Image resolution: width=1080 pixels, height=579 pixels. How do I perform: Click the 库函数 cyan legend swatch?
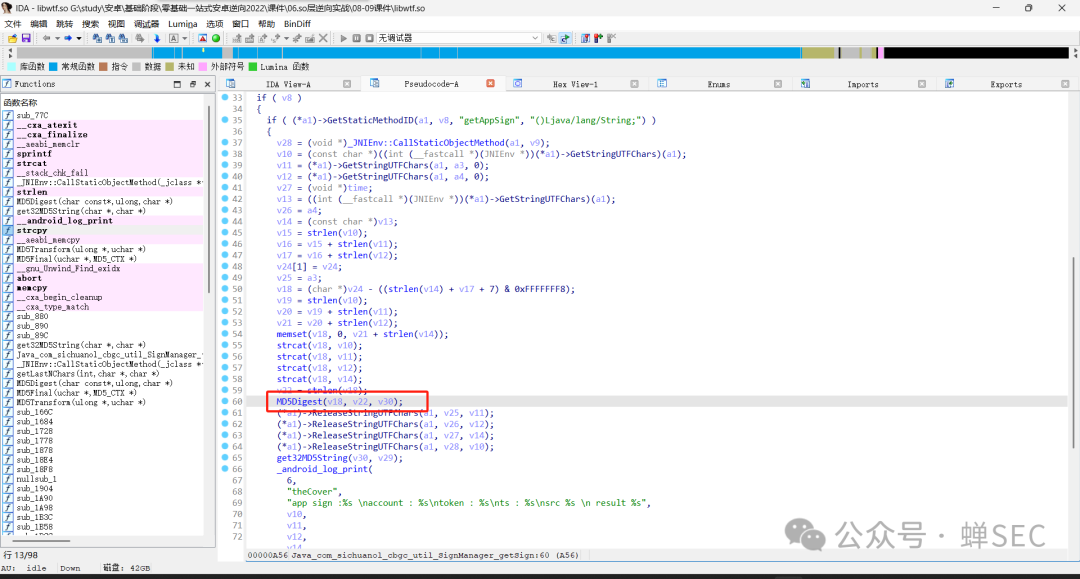point(12,67)
